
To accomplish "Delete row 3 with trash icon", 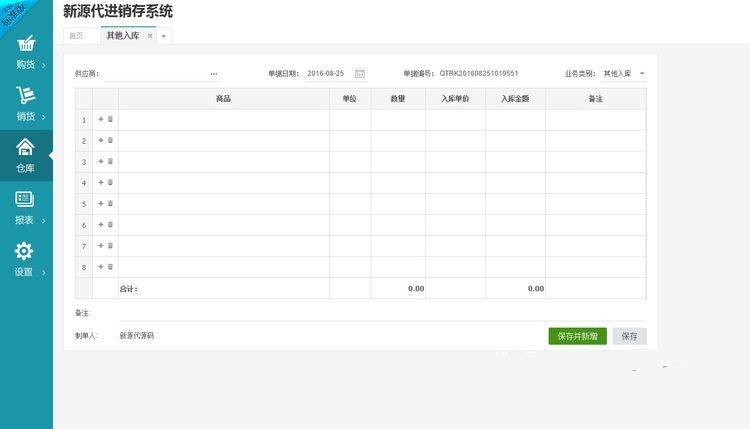I will pyautogui.click(x=110, y=161).
